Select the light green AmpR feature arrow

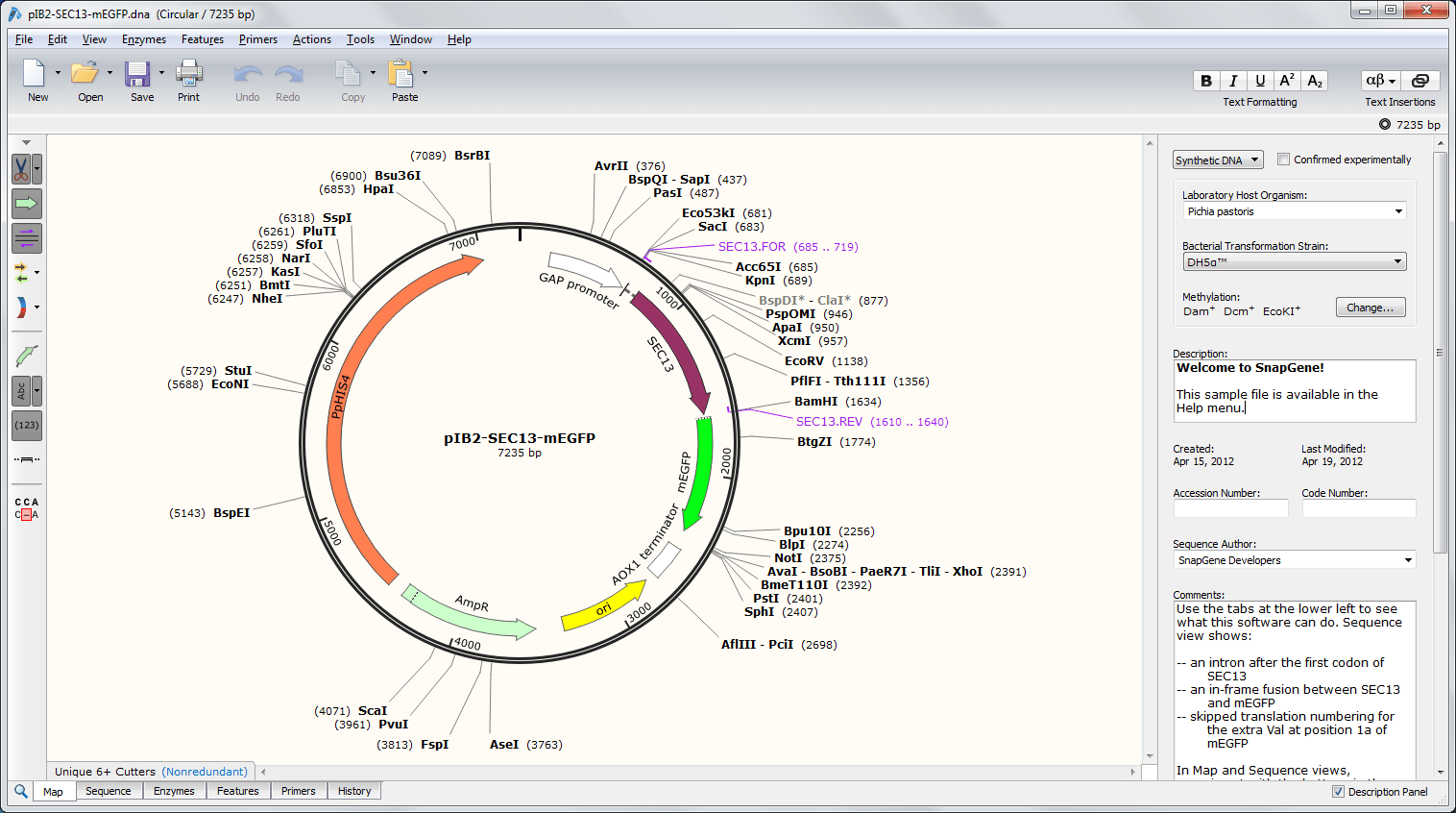468,612
